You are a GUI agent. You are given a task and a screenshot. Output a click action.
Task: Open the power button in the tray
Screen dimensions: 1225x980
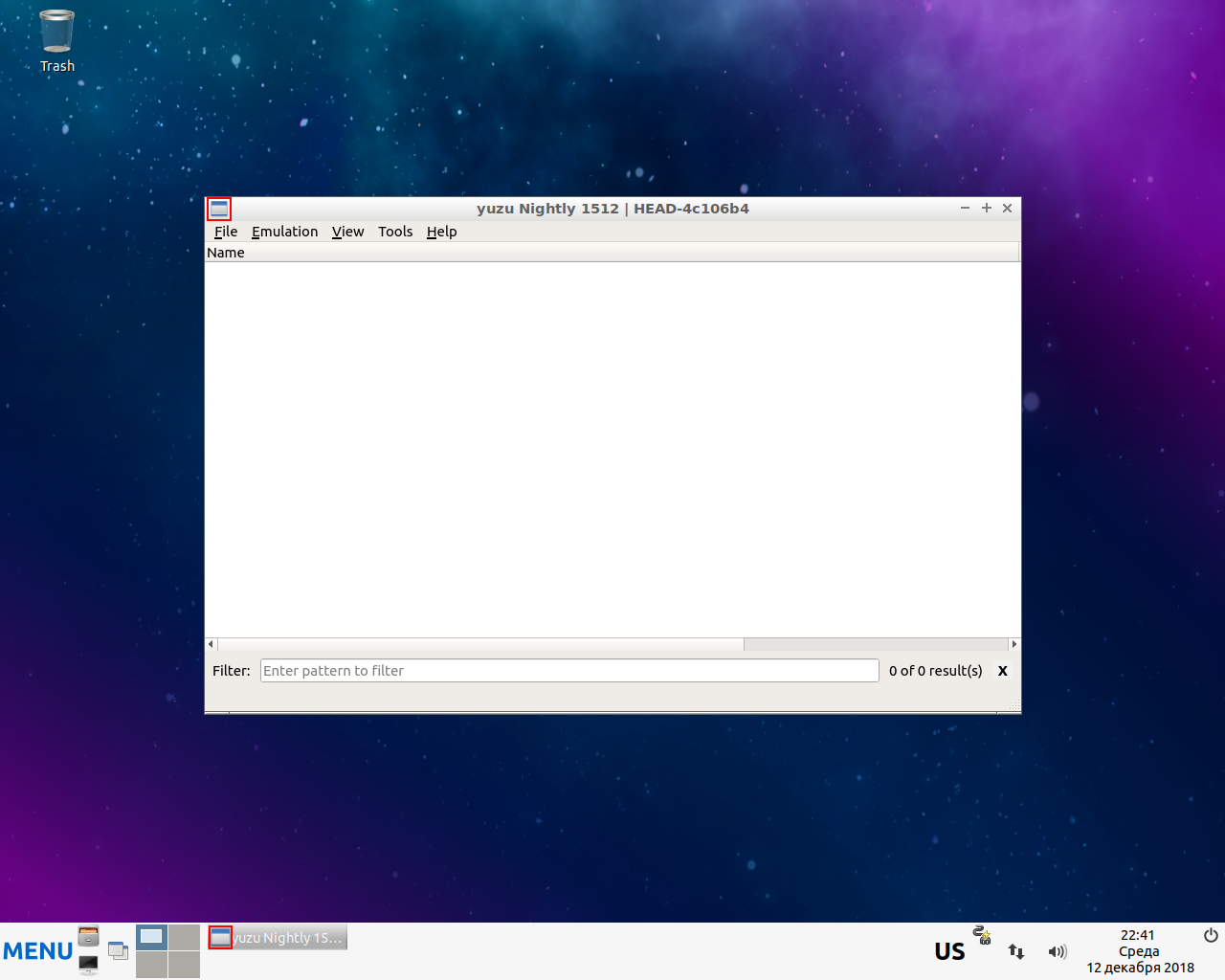click(x=1210, y=935)
